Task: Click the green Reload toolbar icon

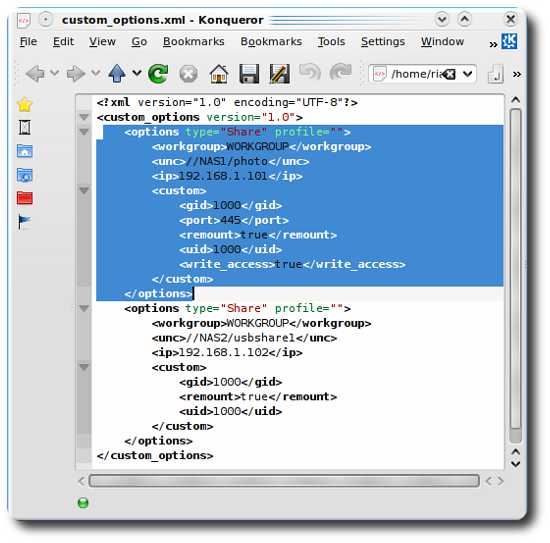Action: click(x=158, y=74)
